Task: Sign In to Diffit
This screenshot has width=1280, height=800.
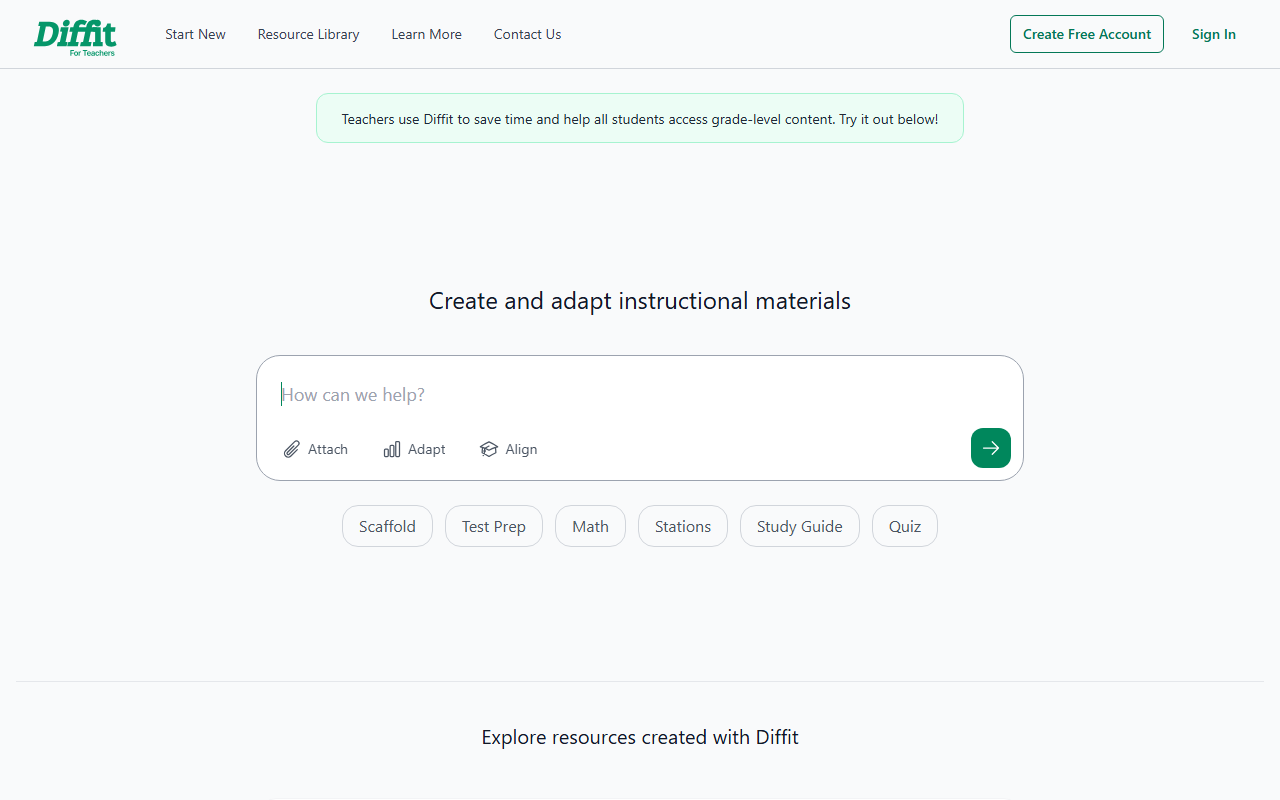Action: pos(1213,34)
